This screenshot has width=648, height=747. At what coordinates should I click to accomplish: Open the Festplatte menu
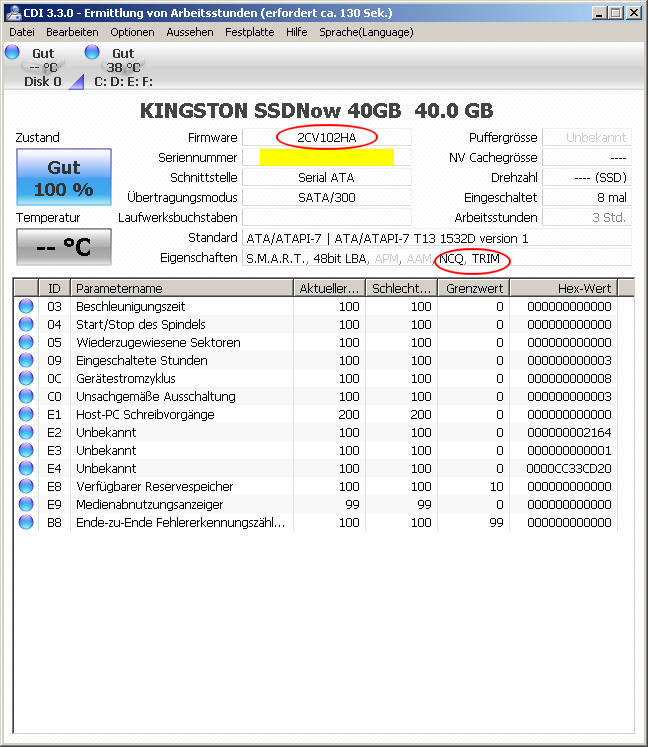point(250,32)
